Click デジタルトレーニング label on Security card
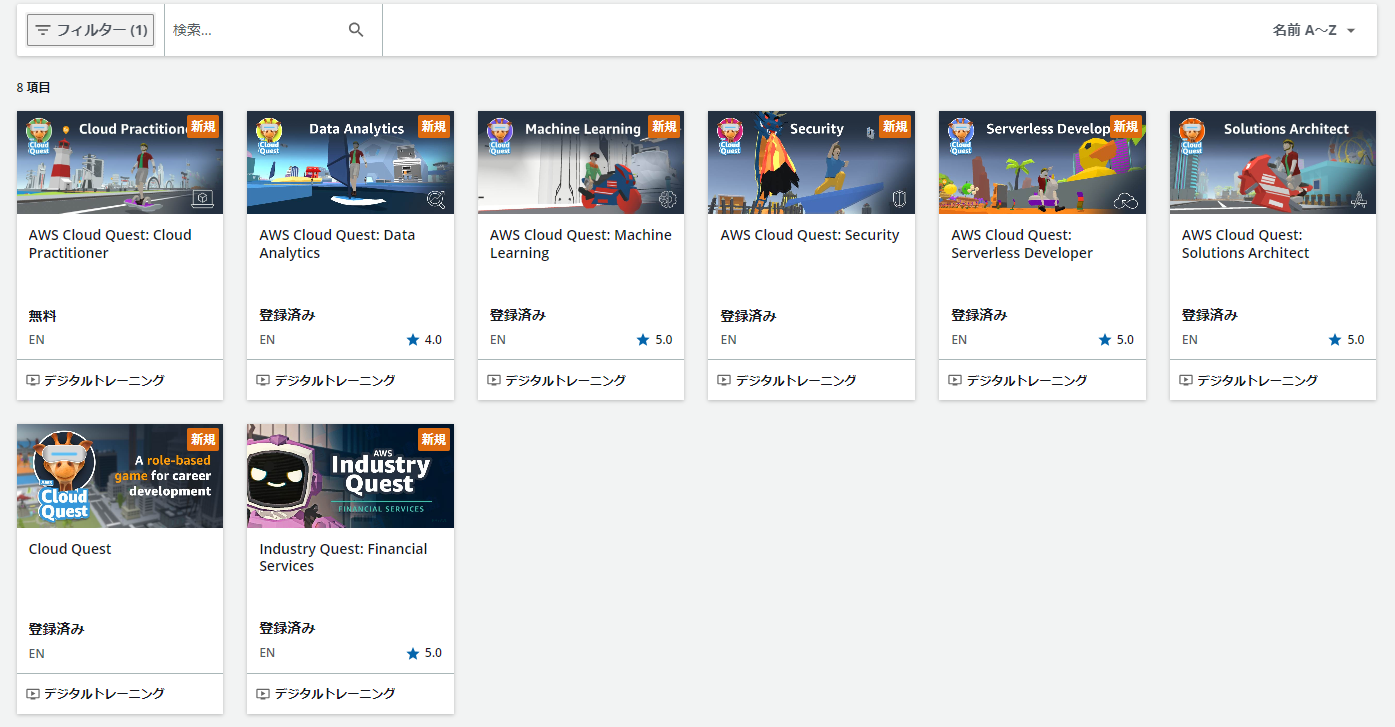This screenshot has height=727, width=1395. 796,380
